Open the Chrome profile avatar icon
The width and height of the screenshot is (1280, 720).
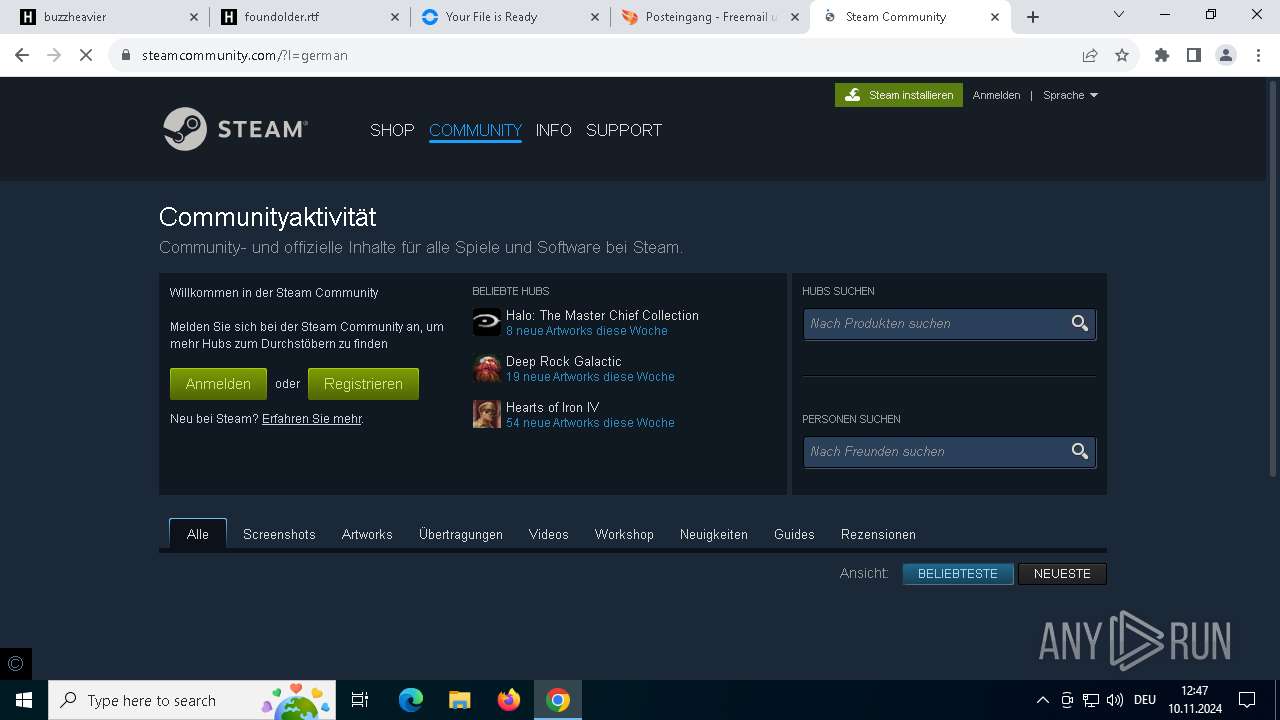(x=1226, y=55)
